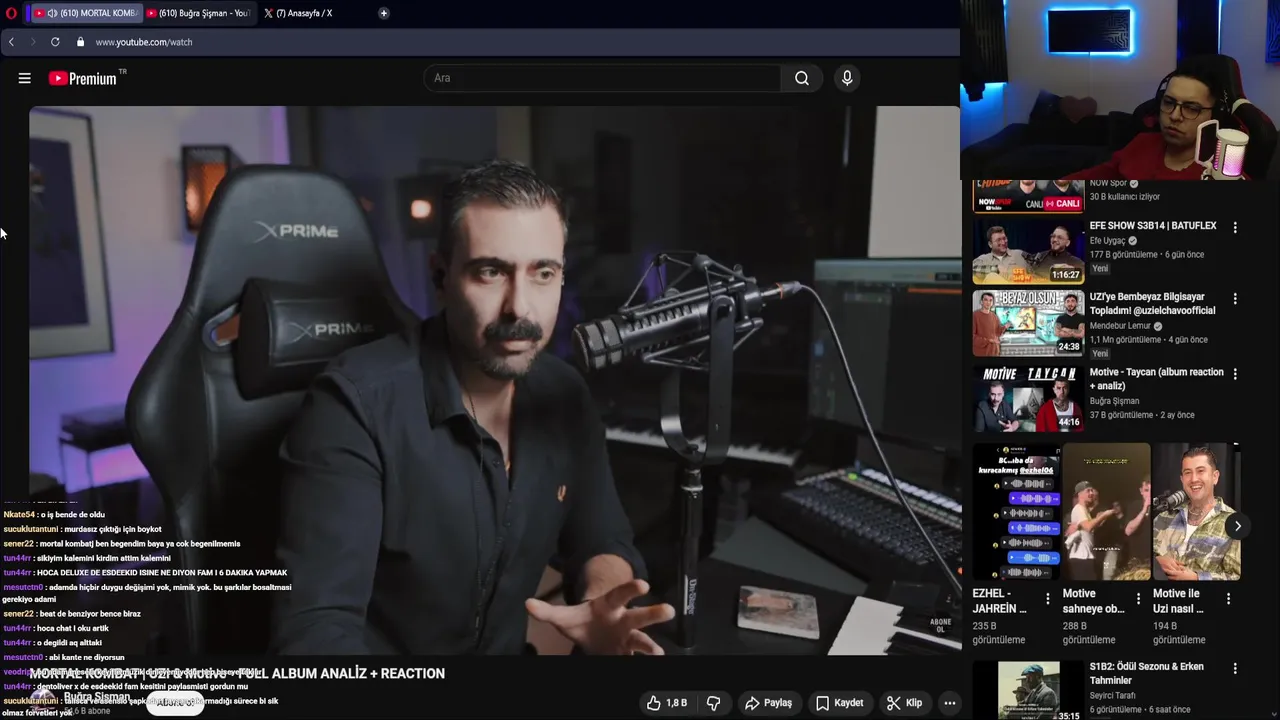Open options for Motive sahneye short
1280x720 pixels.
pyautogui.click(x=1138, y=598)
